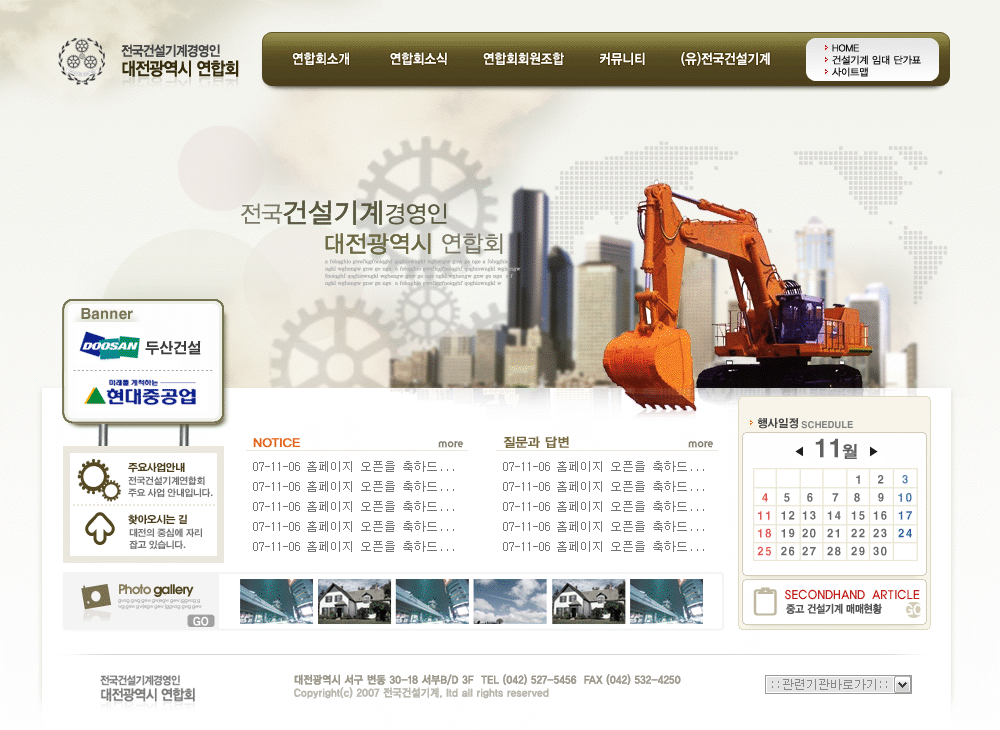Screen dimensions: 1000x730
Task: Click more next to 질문과 답변
Action: (701, 444)
